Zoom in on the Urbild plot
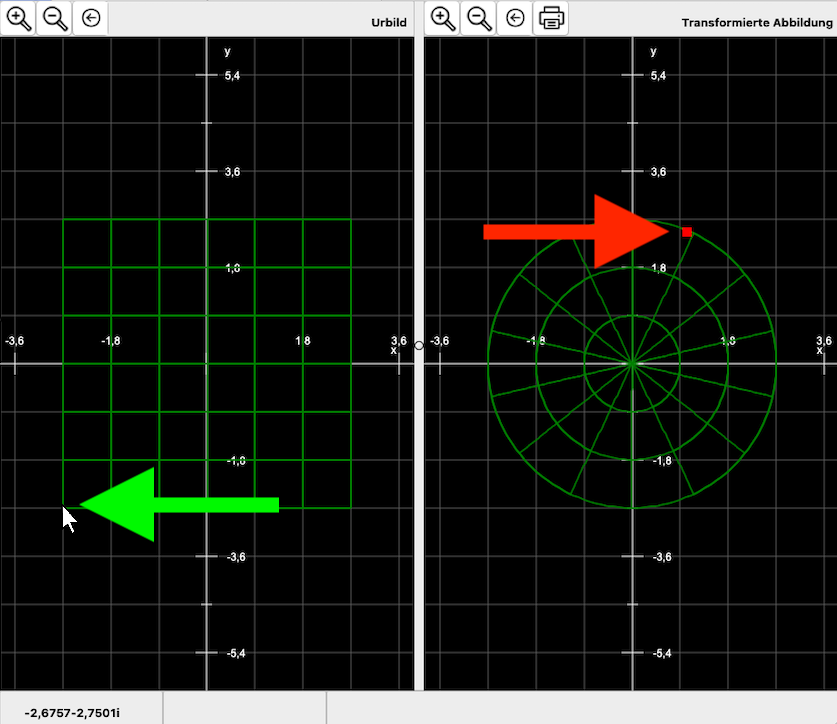This screenshot has height=724, width=837. point(19,18)
